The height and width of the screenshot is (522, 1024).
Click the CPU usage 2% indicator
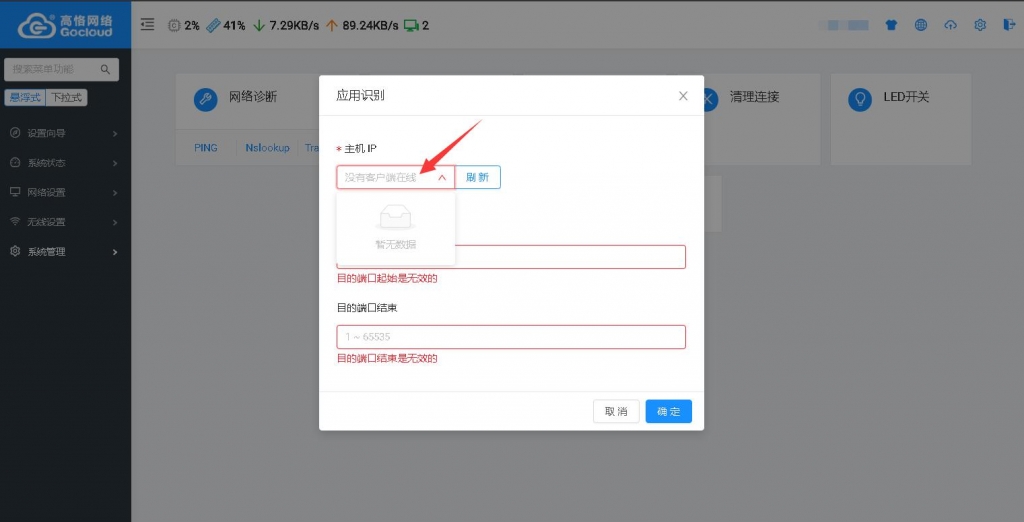point(184,25)
